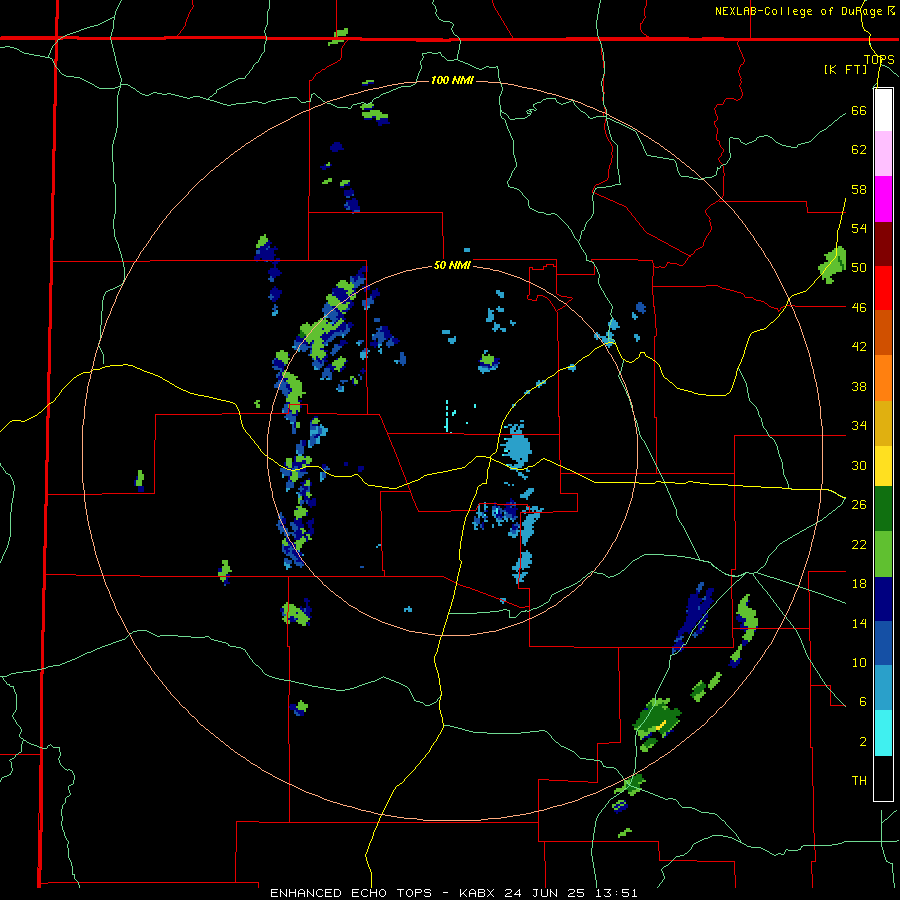Click the 50 legend value

click(859, 268)
